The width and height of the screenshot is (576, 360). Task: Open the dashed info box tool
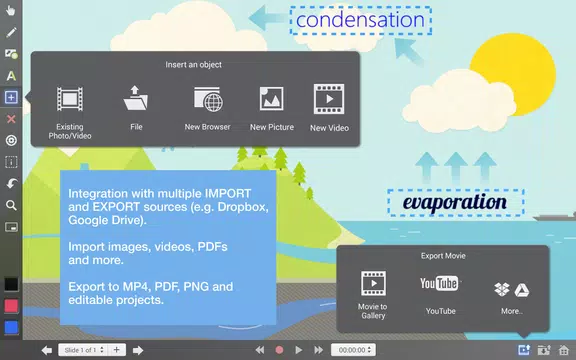(x=11, y=162)
